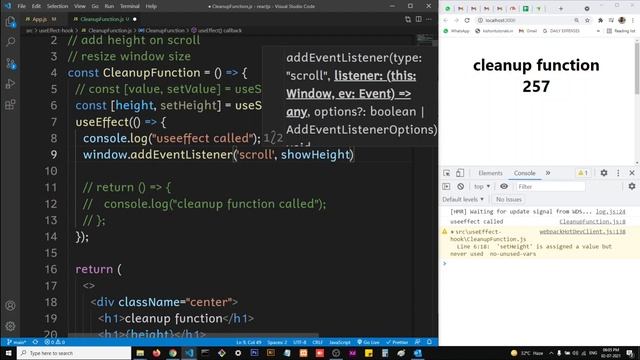Open the Help menu
The width and height of the screenshot is (640, 360).
[151, 6]
